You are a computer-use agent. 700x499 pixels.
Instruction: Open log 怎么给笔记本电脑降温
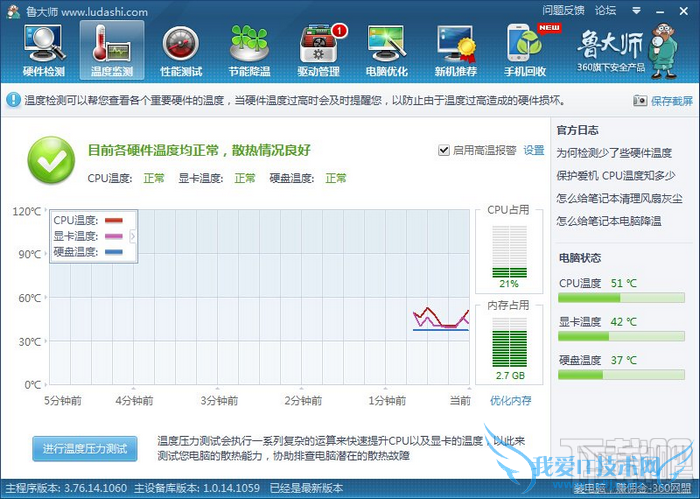pyautogui.click(x=608, y=221)
